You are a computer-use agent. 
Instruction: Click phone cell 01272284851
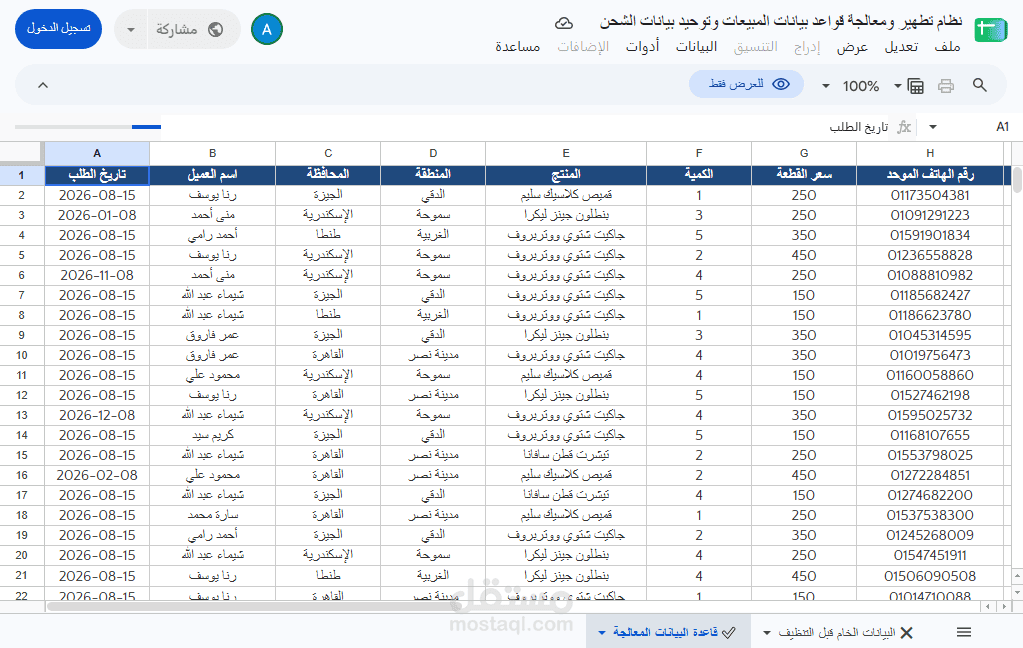point(930,475)
